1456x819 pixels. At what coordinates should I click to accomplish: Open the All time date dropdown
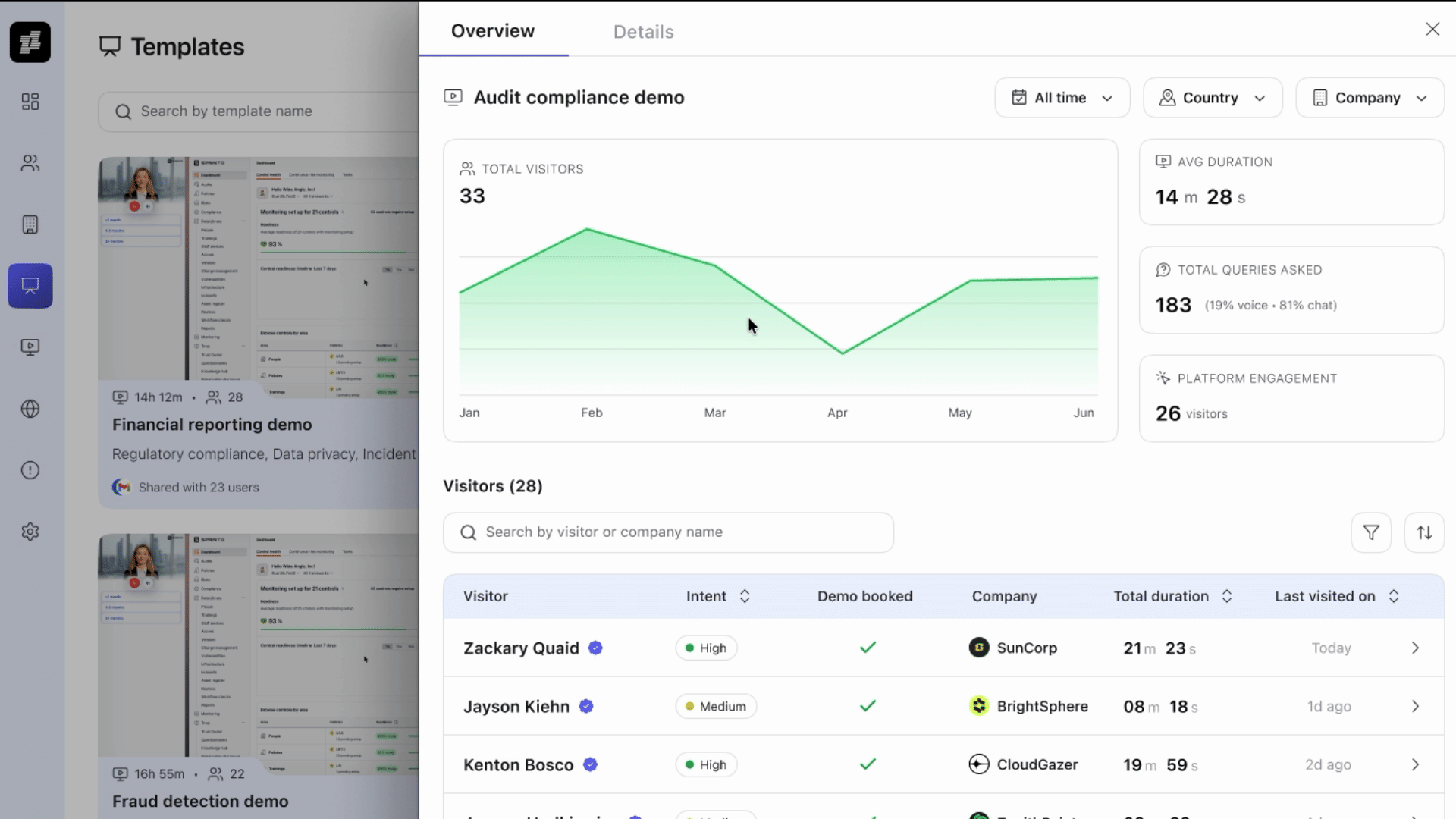pyautogui.click(x=1062, y=98)
